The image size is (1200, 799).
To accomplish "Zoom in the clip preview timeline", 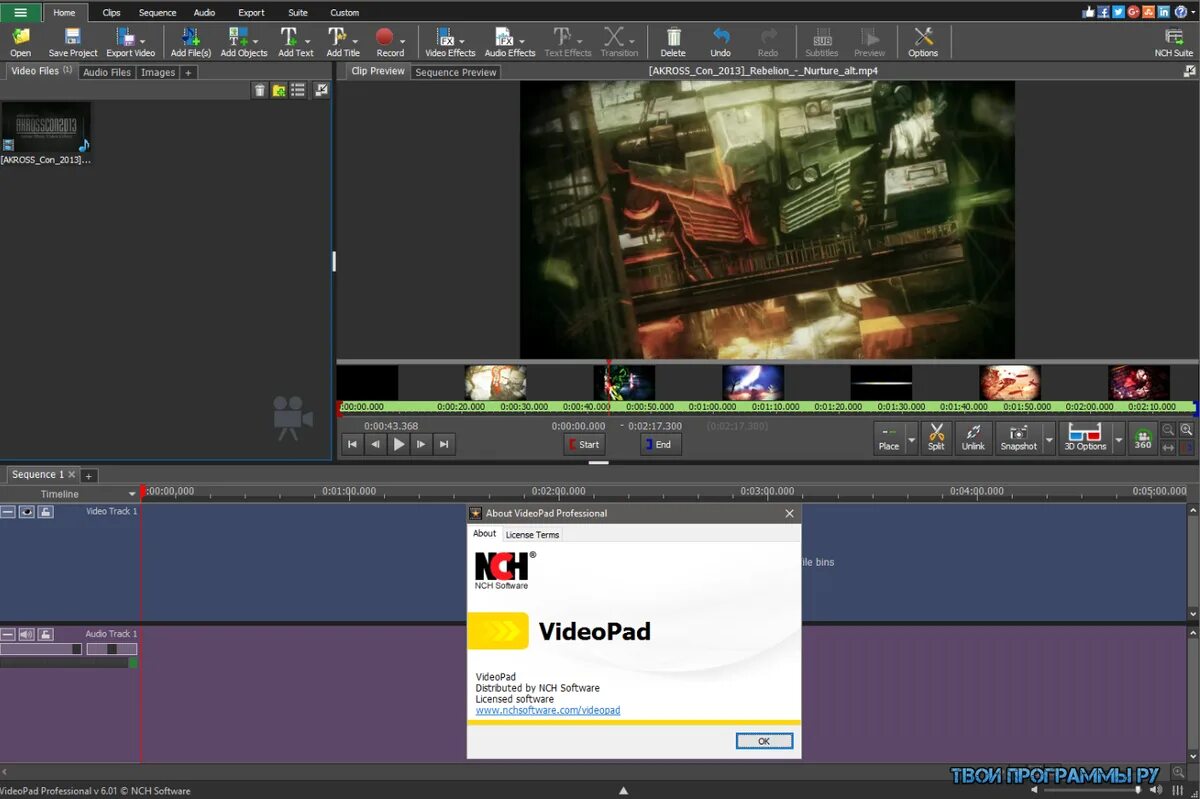I will 1187,429.
